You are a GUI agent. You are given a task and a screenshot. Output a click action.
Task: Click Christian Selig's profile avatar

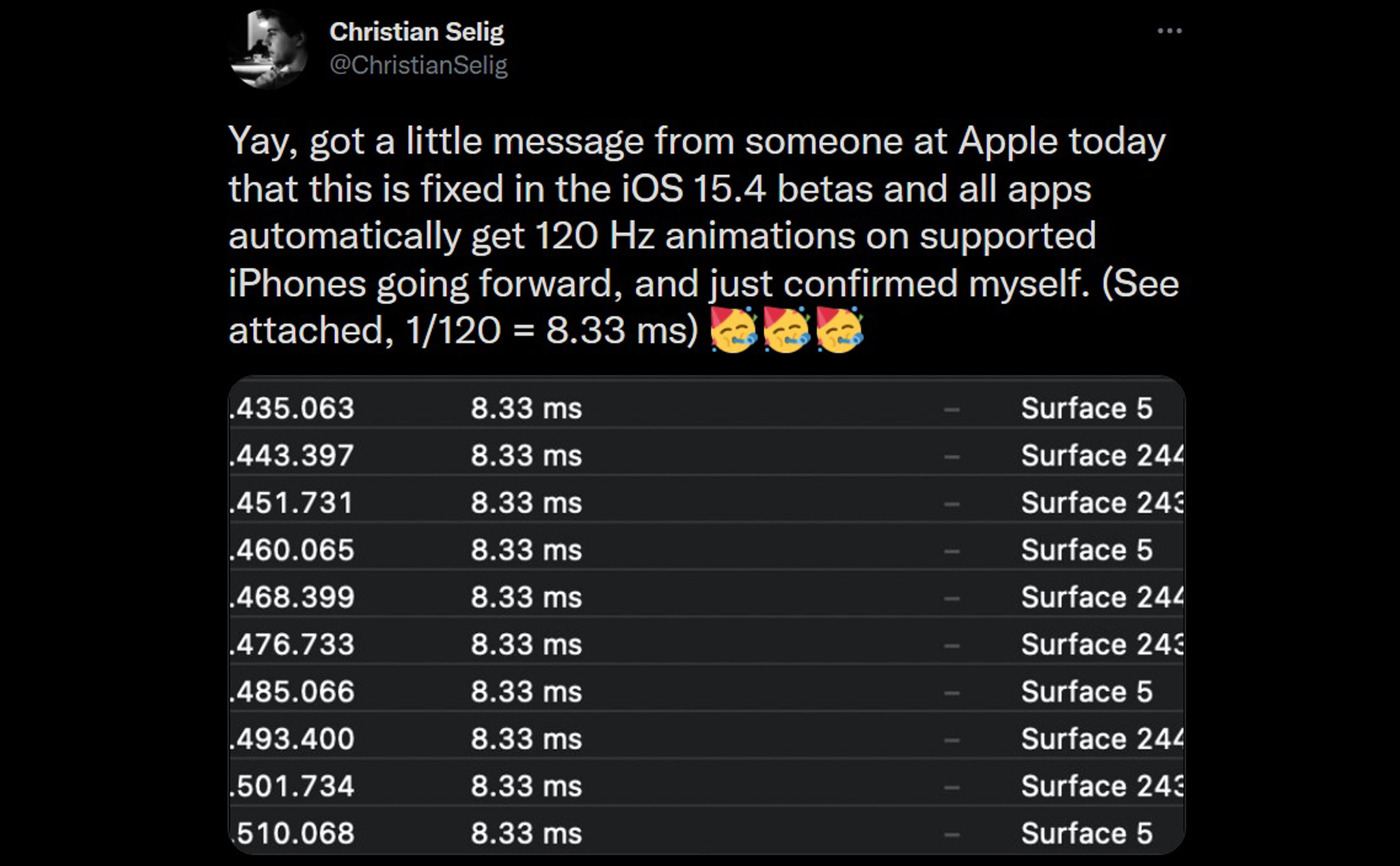click(x=269, y=49)
